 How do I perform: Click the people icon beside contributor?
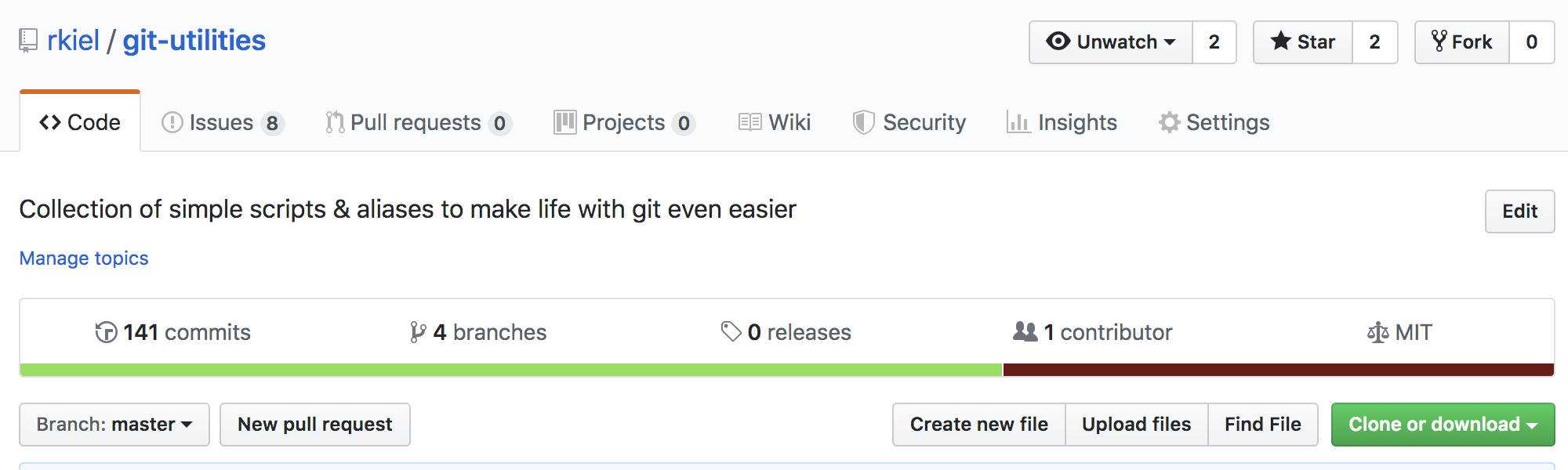[1025, 331]
